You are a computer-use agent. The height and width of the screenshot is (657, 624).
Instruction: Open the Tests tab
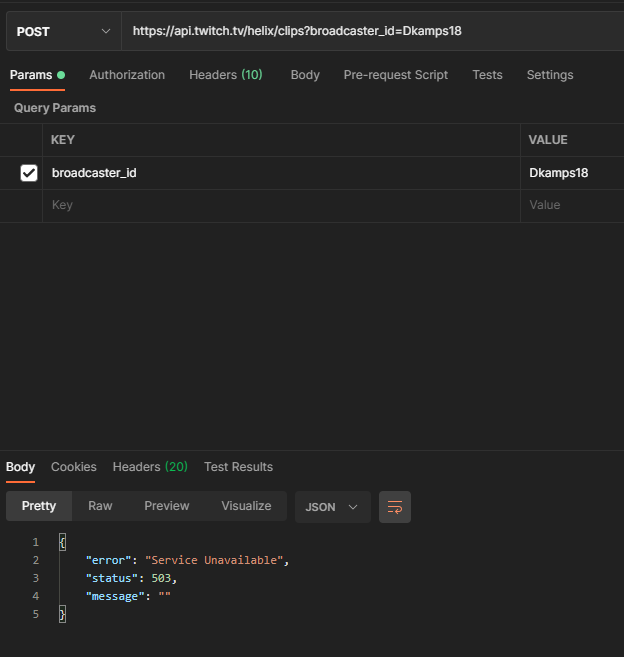487,75
